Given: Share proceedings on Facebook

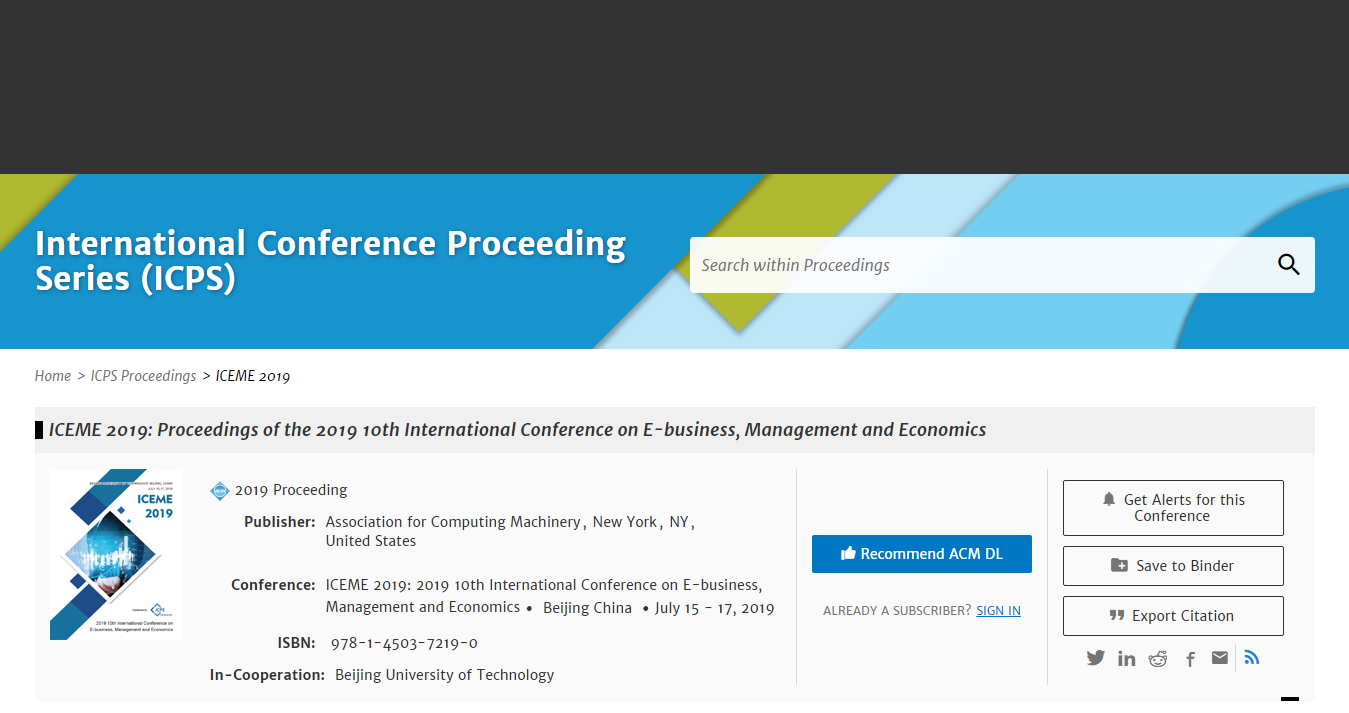Looking at the screenshot, I should (1190, 659).
